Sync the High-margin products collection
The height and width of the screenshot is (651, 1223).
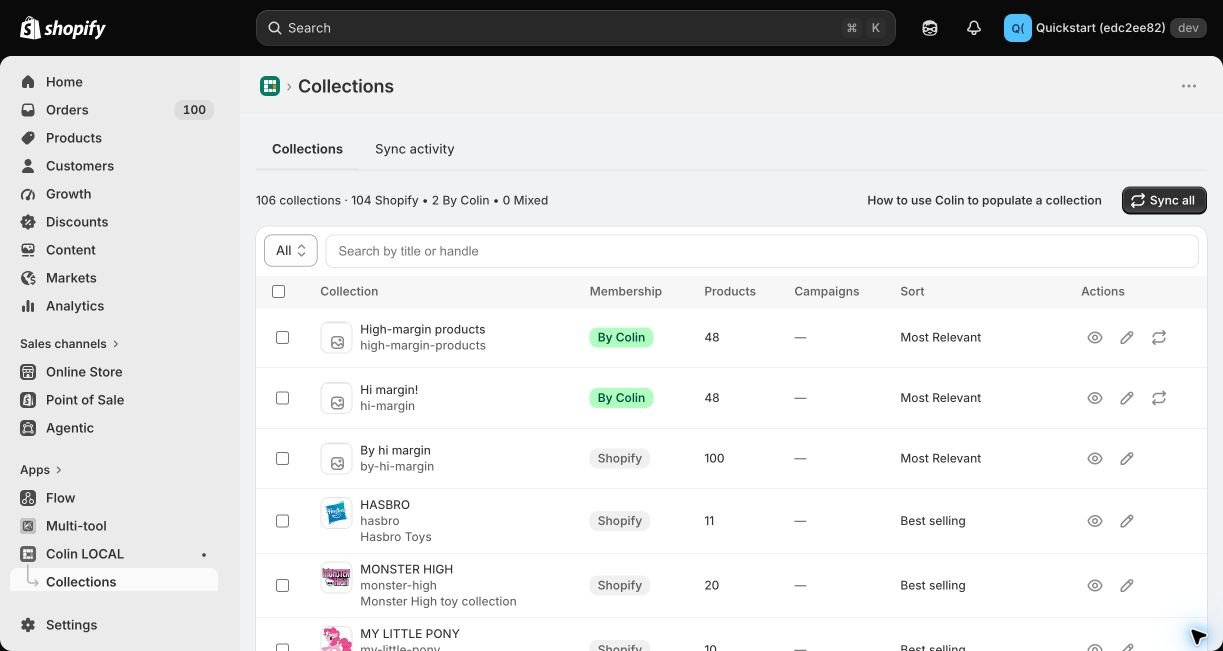coord(1159,338)
